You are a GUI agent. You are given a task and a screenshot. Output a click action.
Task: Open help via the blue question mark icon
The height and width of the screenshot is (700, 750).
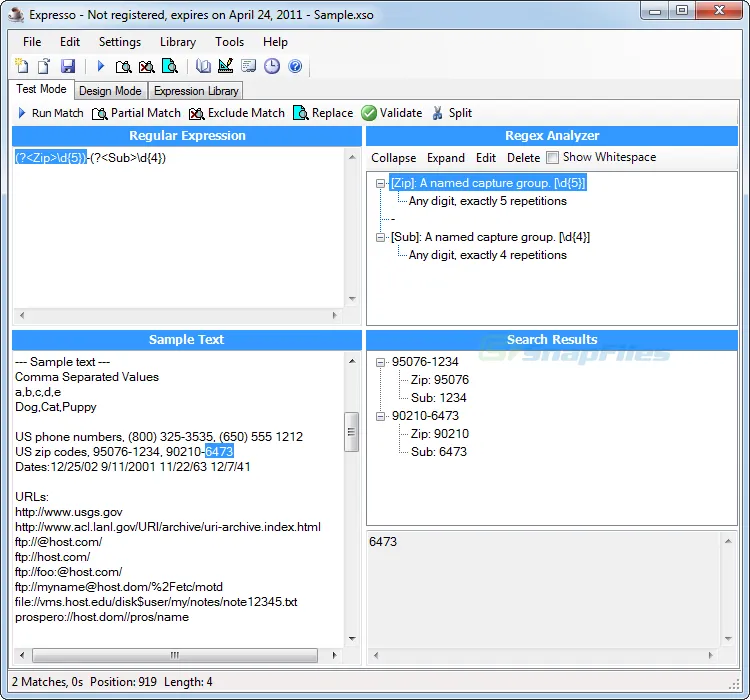295,66
